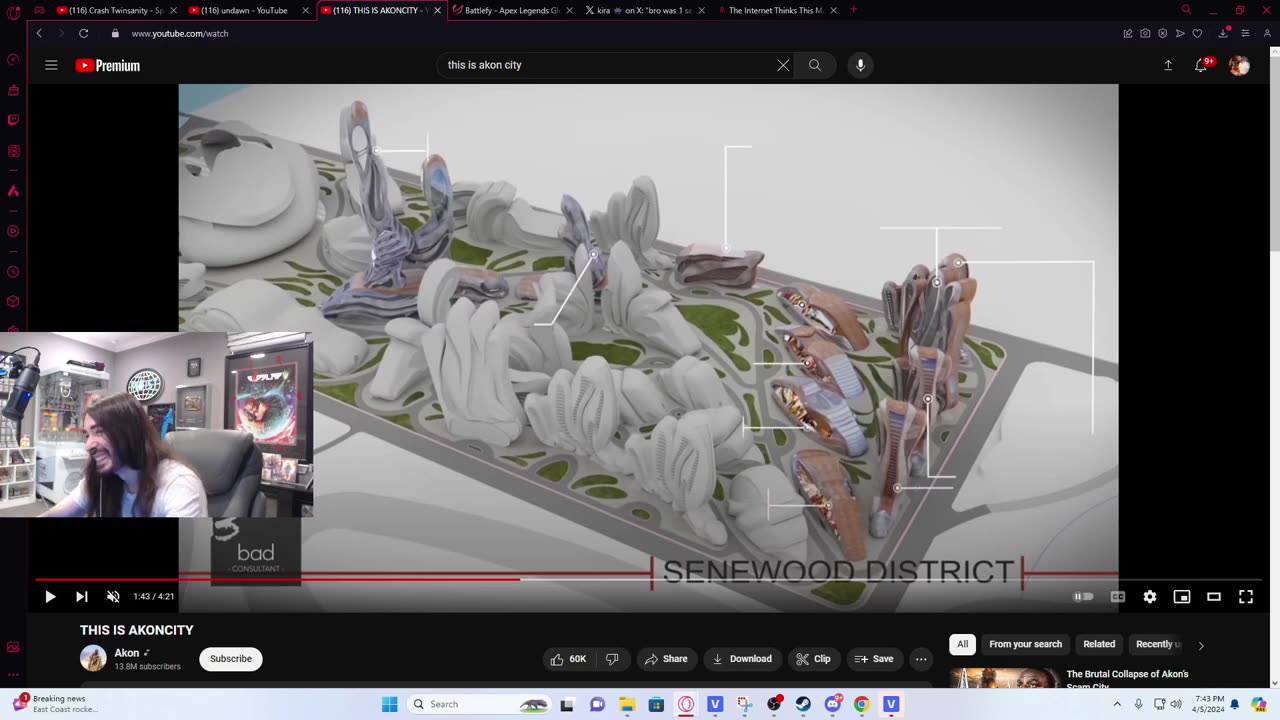Screen dimensions: 1280x720
Task: Open the Akon channel avatar
Action: (93, 658)
